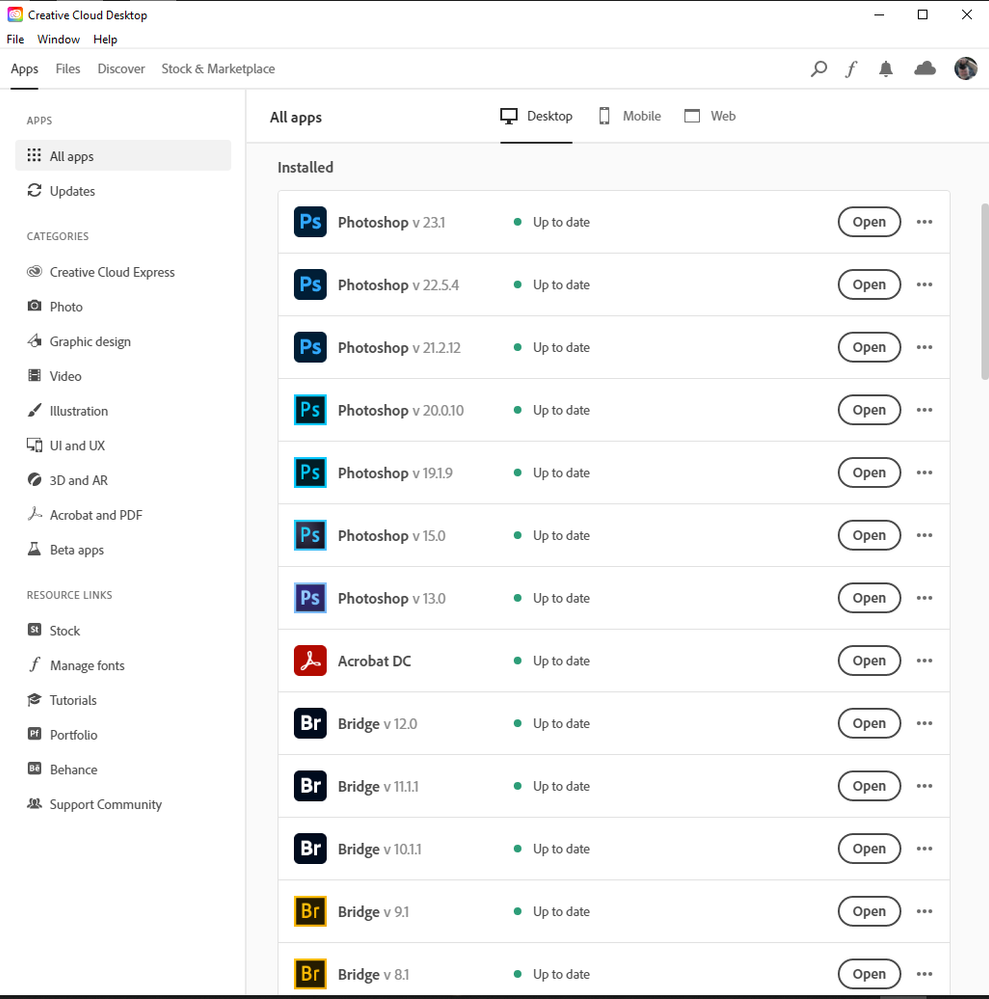Open more options for Photoshop v 22.5.4
This screenshot has width=989, height=999.
coord(924,284)
